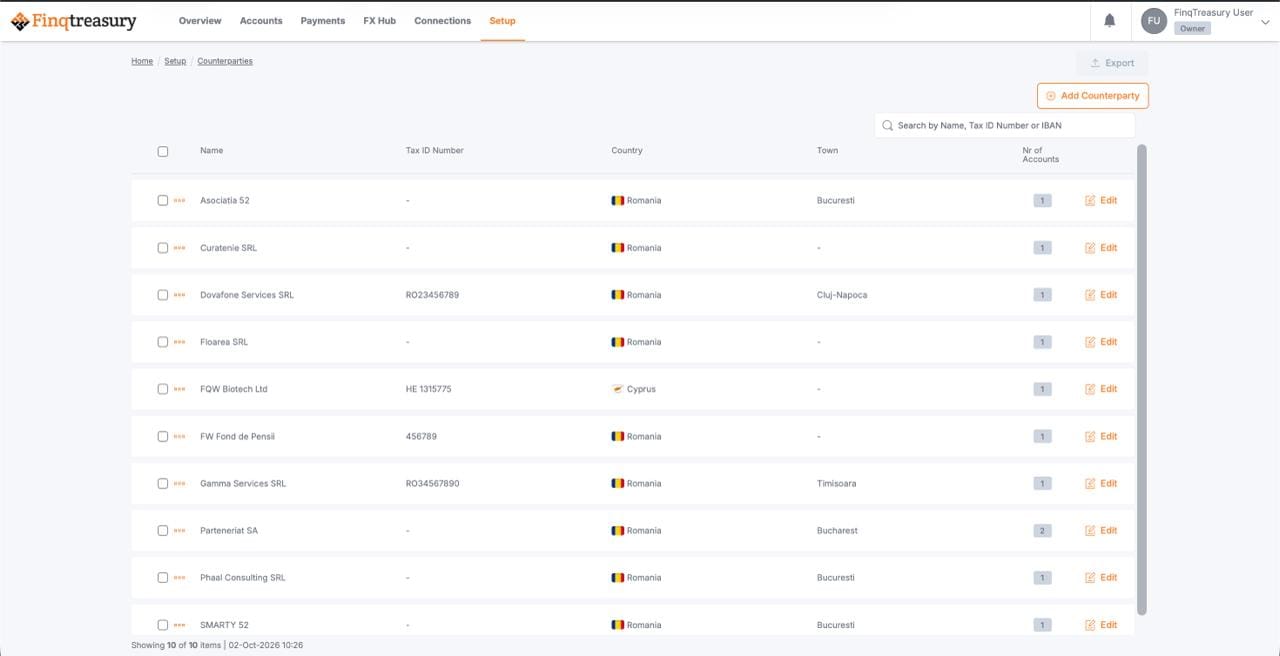The image size is (1280, 656).
Task: Open the three-dot menu for Gamma Services SRL
Action: coord(180,483)
